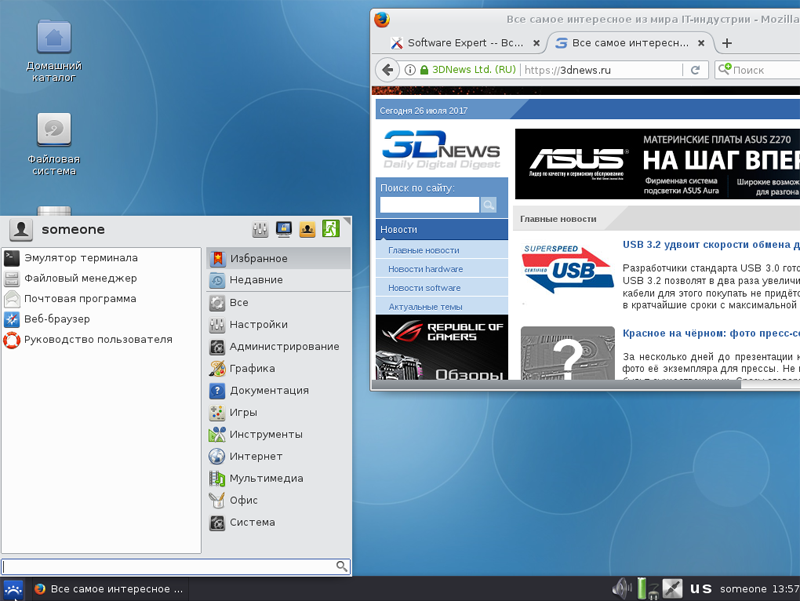Click the Firefox back arrow button
The image size is (800, 601).
click(x=388, y=70)
